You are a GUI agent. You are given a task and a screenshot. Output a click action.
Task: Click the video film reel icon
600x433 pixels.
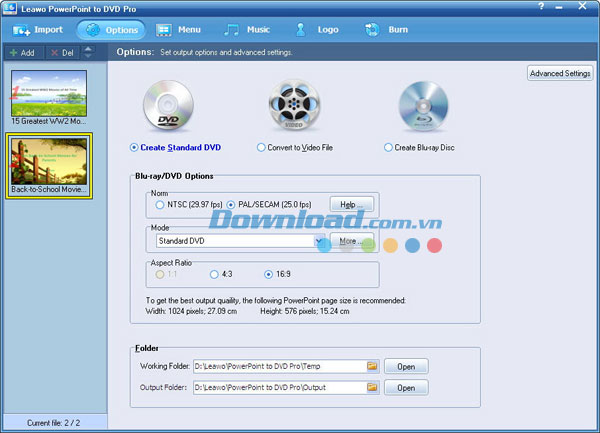point(294,105)
